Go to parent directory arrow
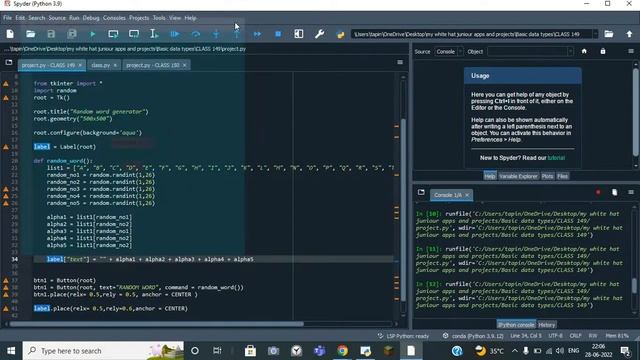640x360 pixels. pos(629,34)
